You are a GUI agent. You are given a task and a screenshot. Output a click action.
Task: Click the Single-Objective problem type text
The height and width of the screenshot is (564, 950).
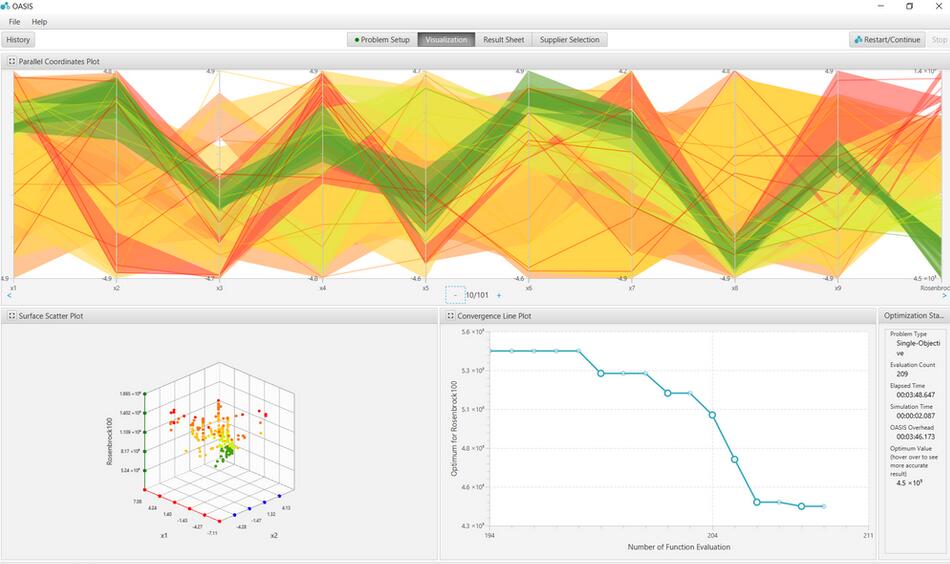918,348
